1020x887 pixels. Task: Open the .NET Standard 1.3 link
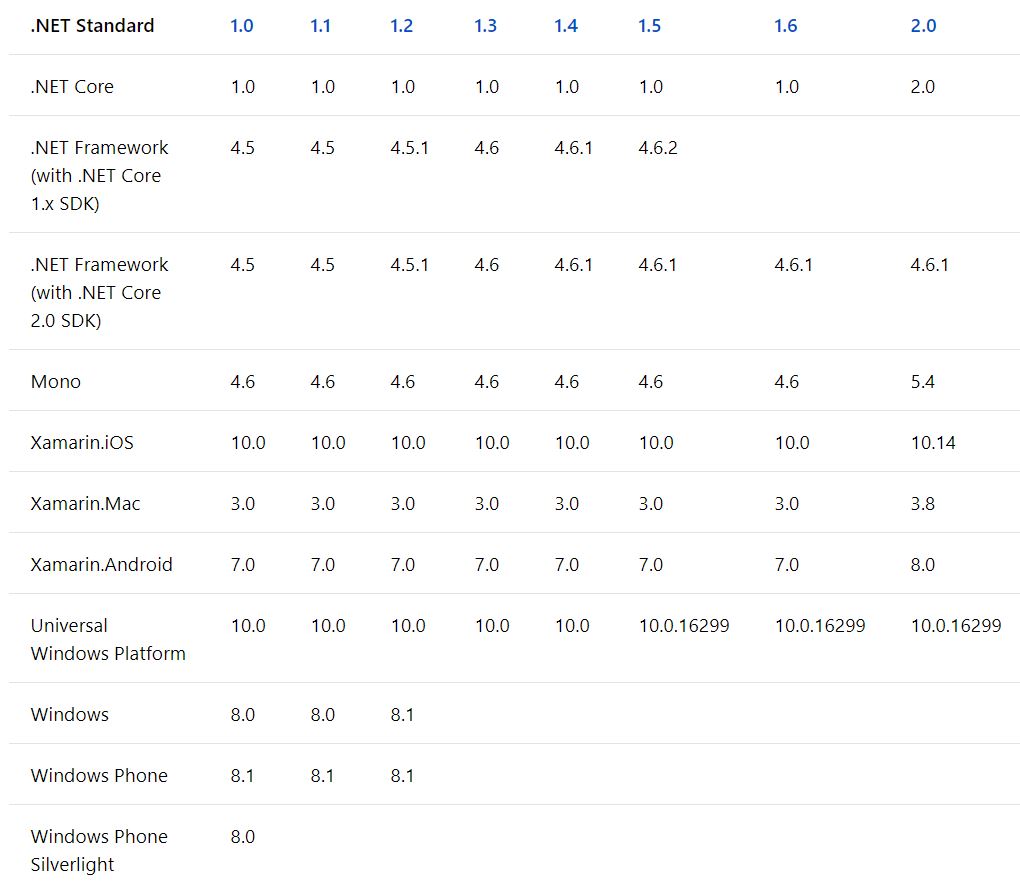[x=485, y=25]
